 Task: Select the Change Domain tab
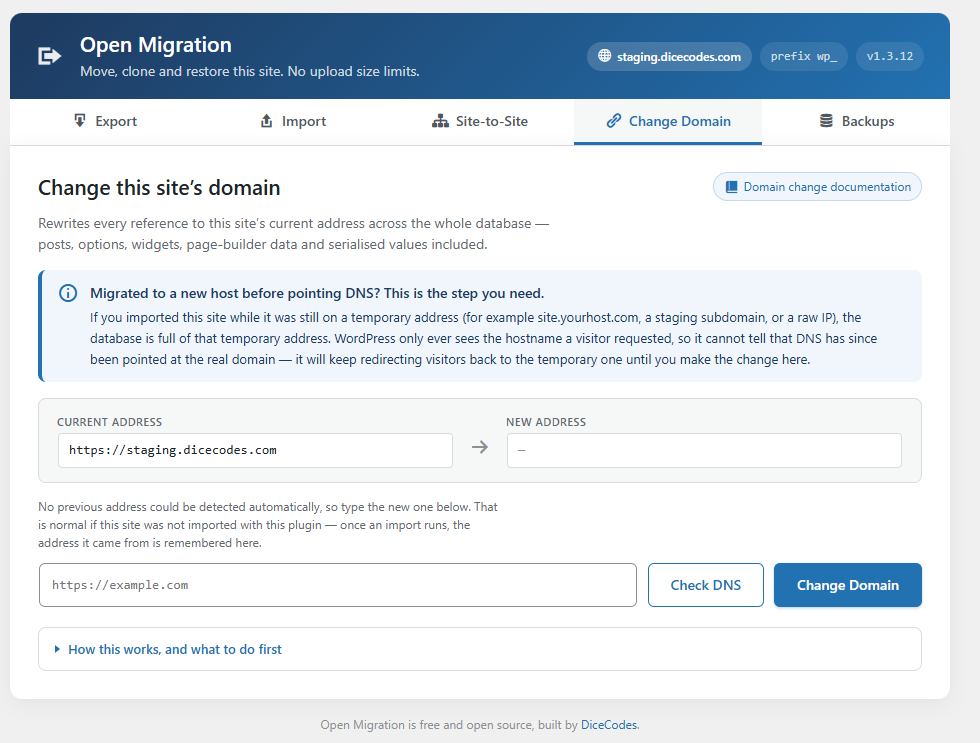668,121
